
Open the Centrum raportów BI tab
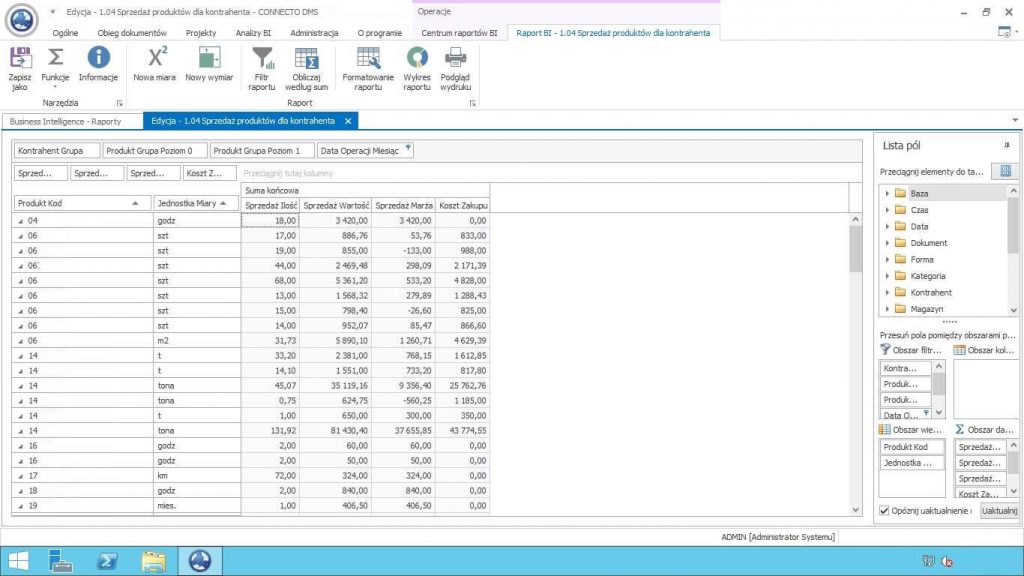tap(459, 33)
